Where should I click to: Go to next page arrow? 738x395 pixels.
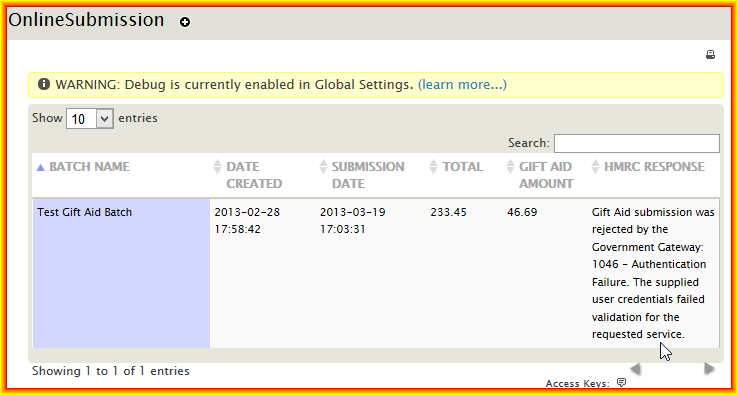coord(709,369)
